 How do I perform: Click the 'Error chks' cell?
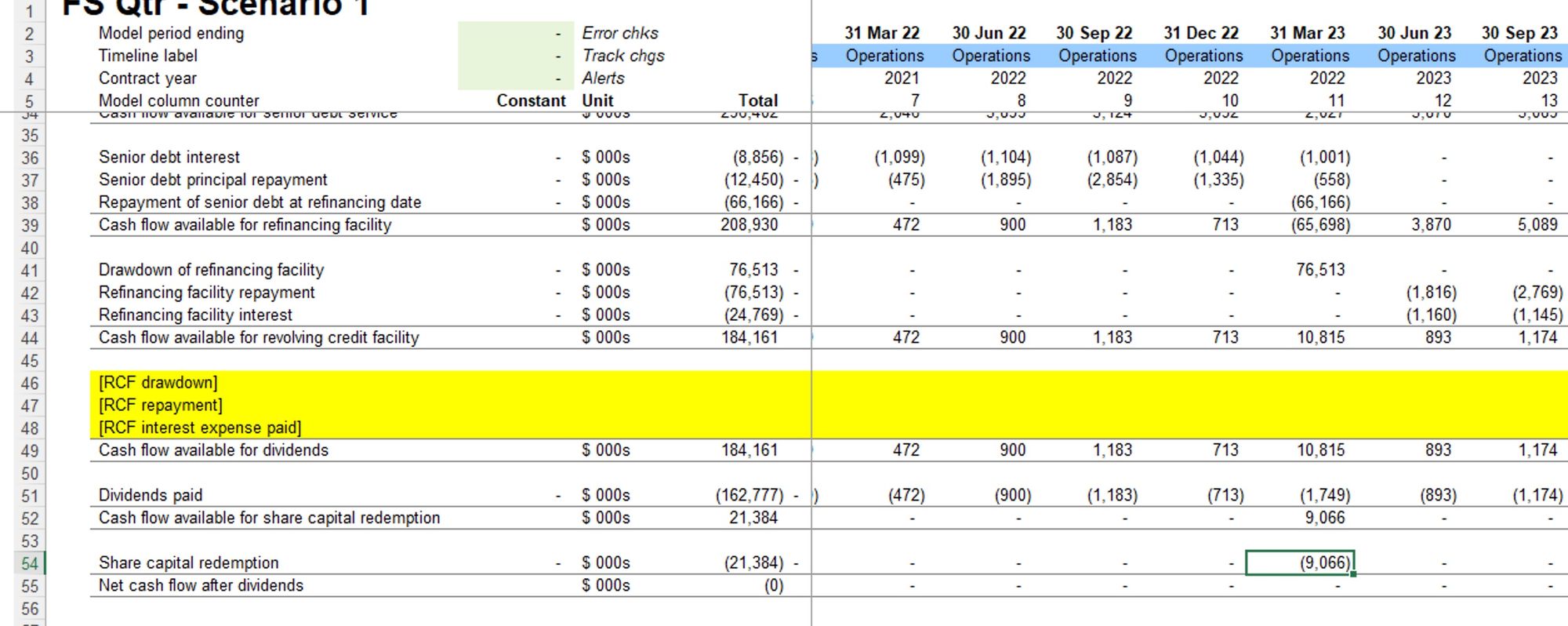619,34
